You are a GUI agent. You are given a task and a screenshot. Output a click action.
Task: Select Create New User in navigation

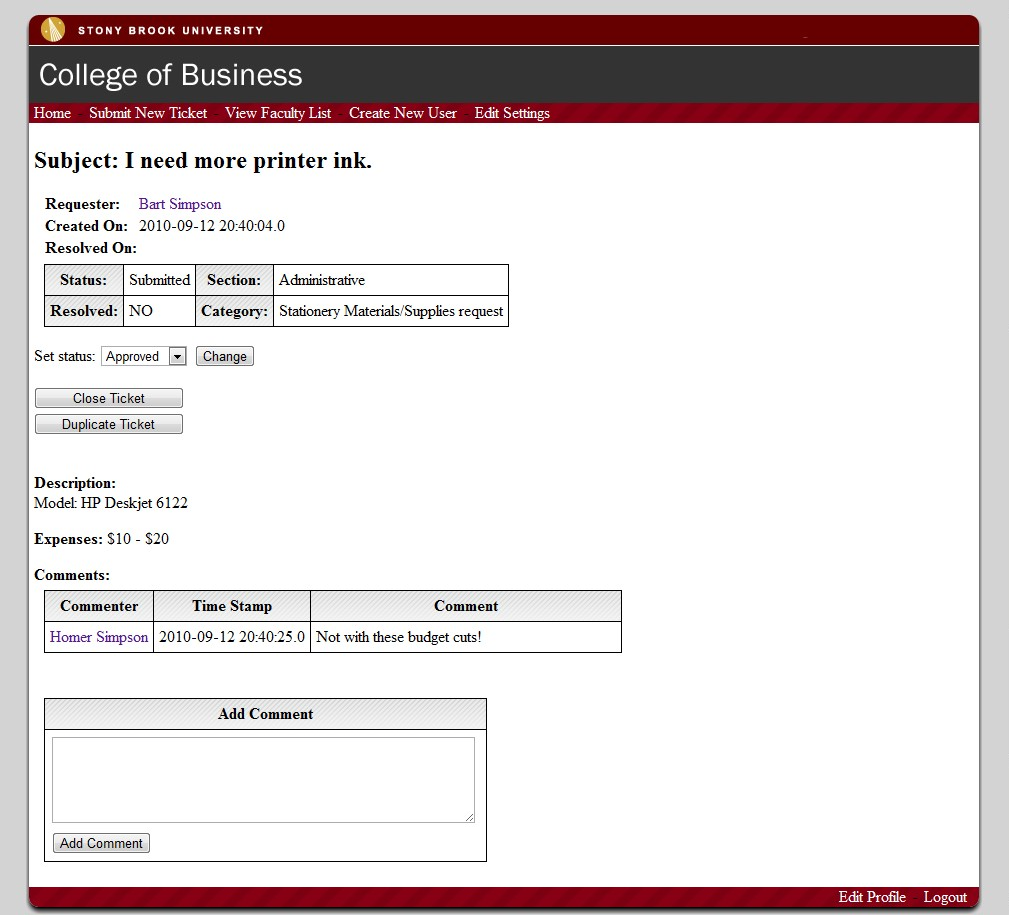click(402, 113)
